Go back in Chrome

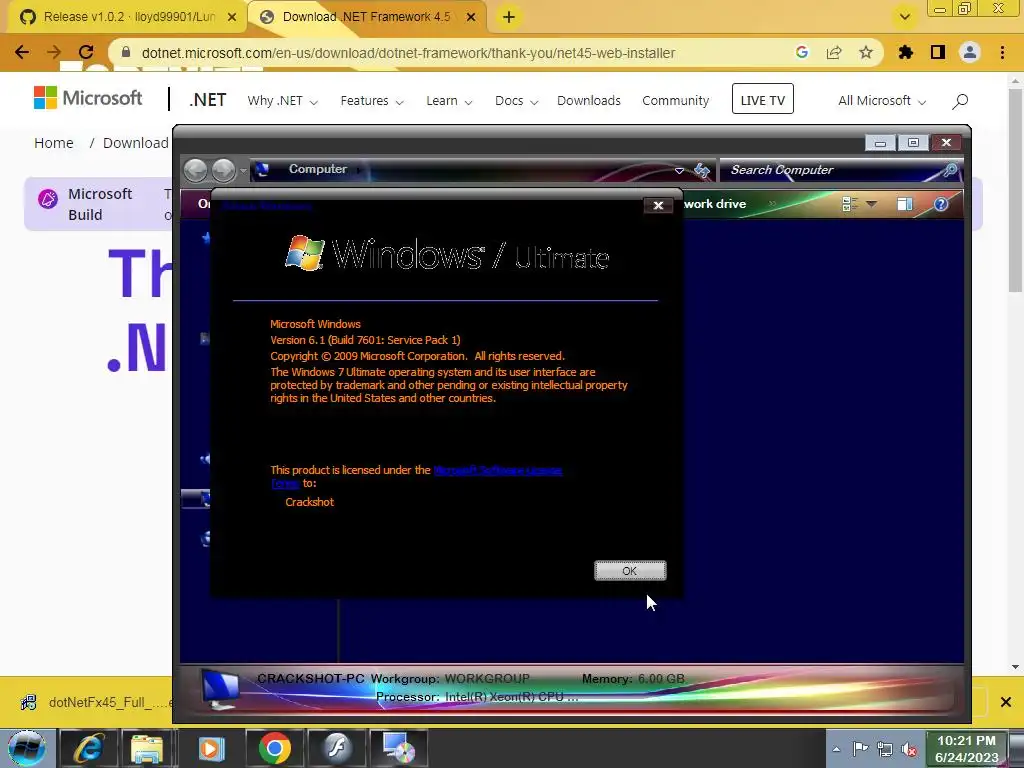coord(22,52)
